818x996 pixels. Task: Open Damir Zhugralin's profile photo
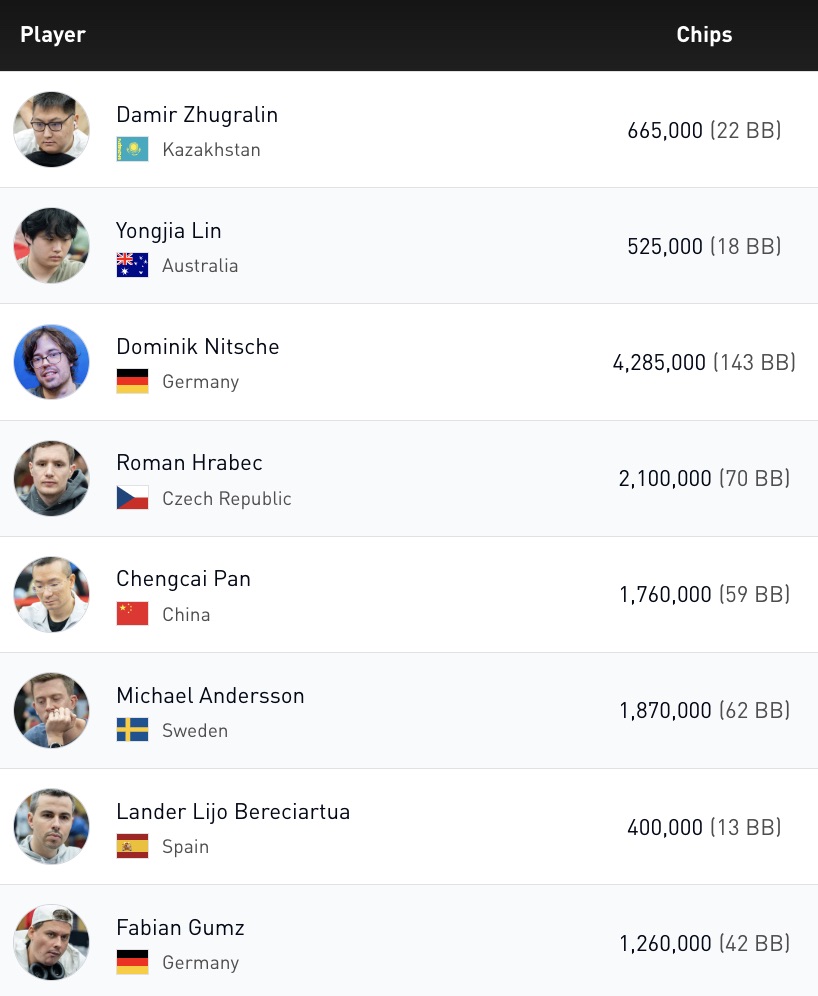[51, 129]
